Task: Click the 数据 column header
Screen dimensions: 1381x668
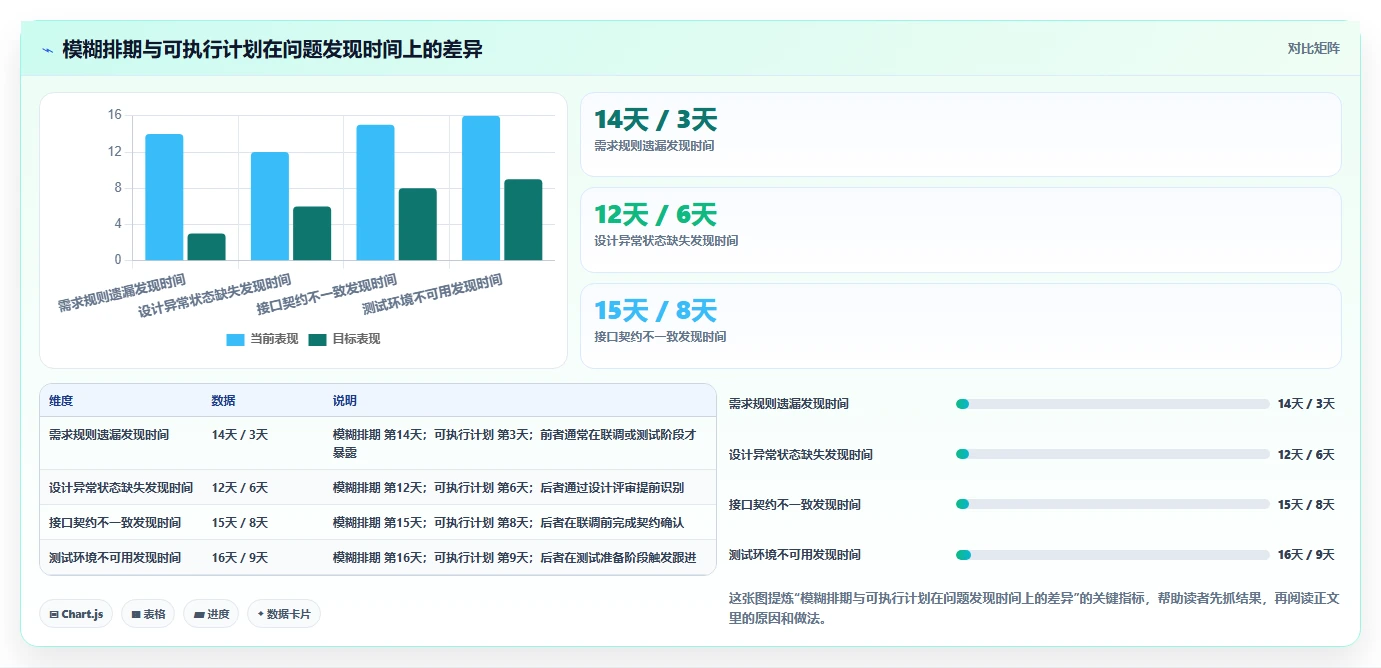Action: [x=223, y=400]
